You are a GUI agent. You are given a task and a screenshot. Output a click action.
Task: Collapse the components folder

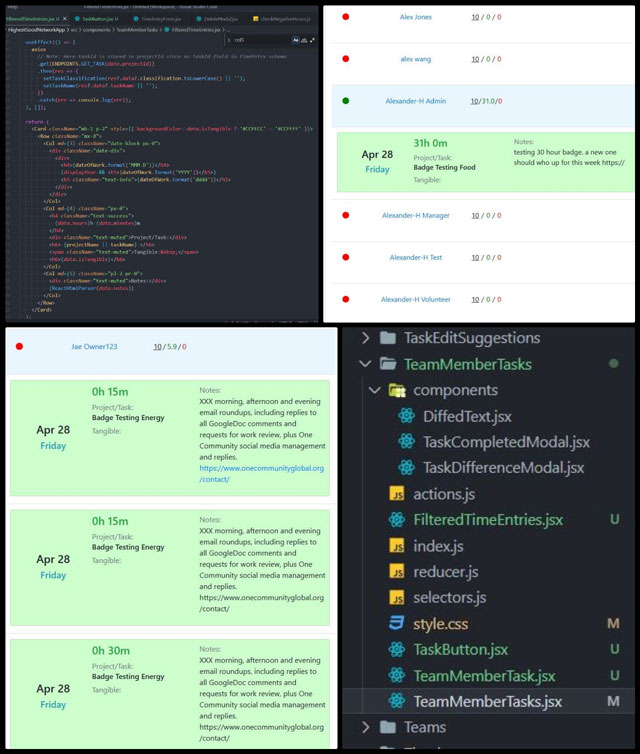(375, 390)
